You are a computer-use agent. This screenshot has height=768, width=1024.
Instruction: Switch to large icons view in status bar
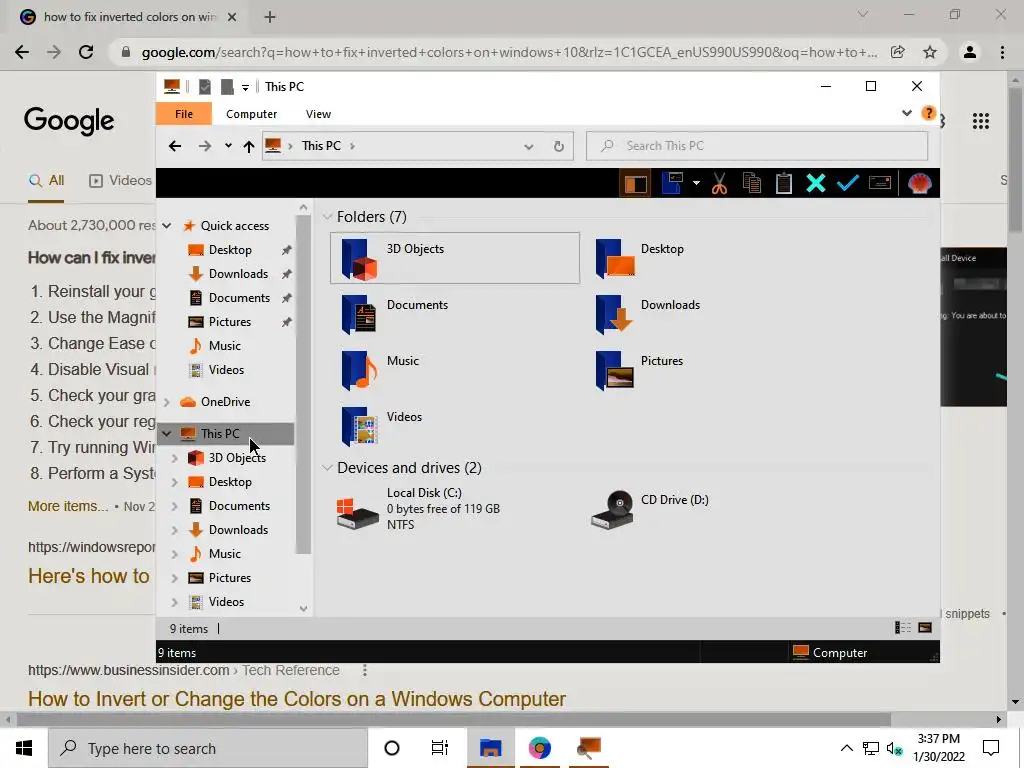pyautogui.click(x=925, y=628)
